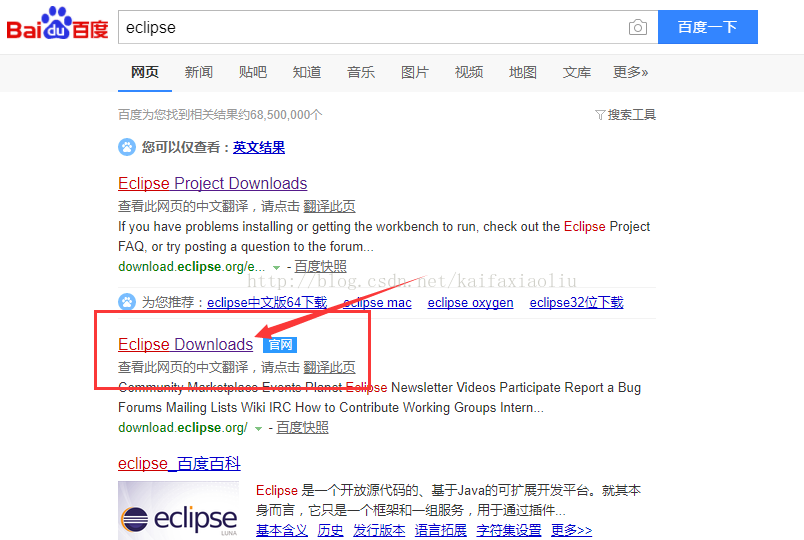Image resolution: width=804 pixels, height=540 pixels.
Task: Switch to the 音乐 tab
Action: tap(360, 72)
